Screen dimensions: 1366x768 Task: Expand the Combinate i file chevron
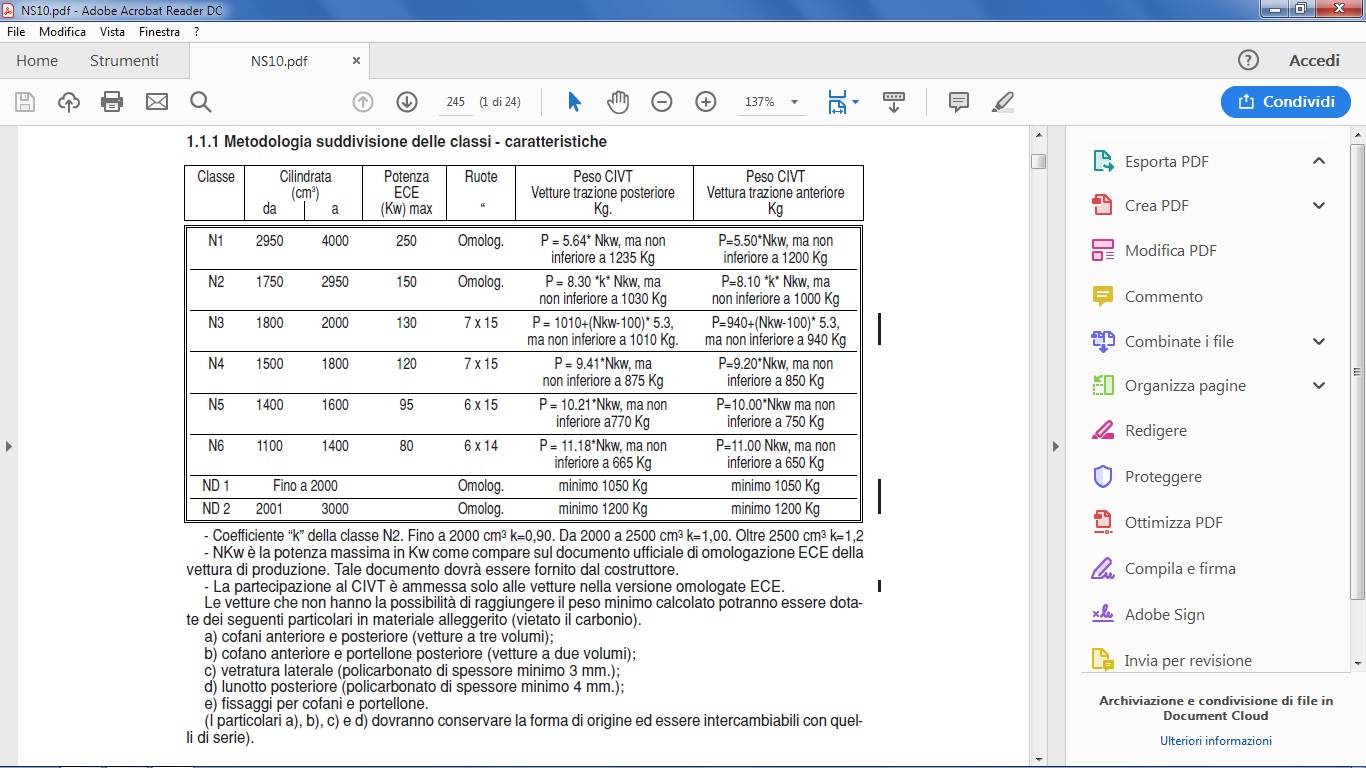[1319, 341]
